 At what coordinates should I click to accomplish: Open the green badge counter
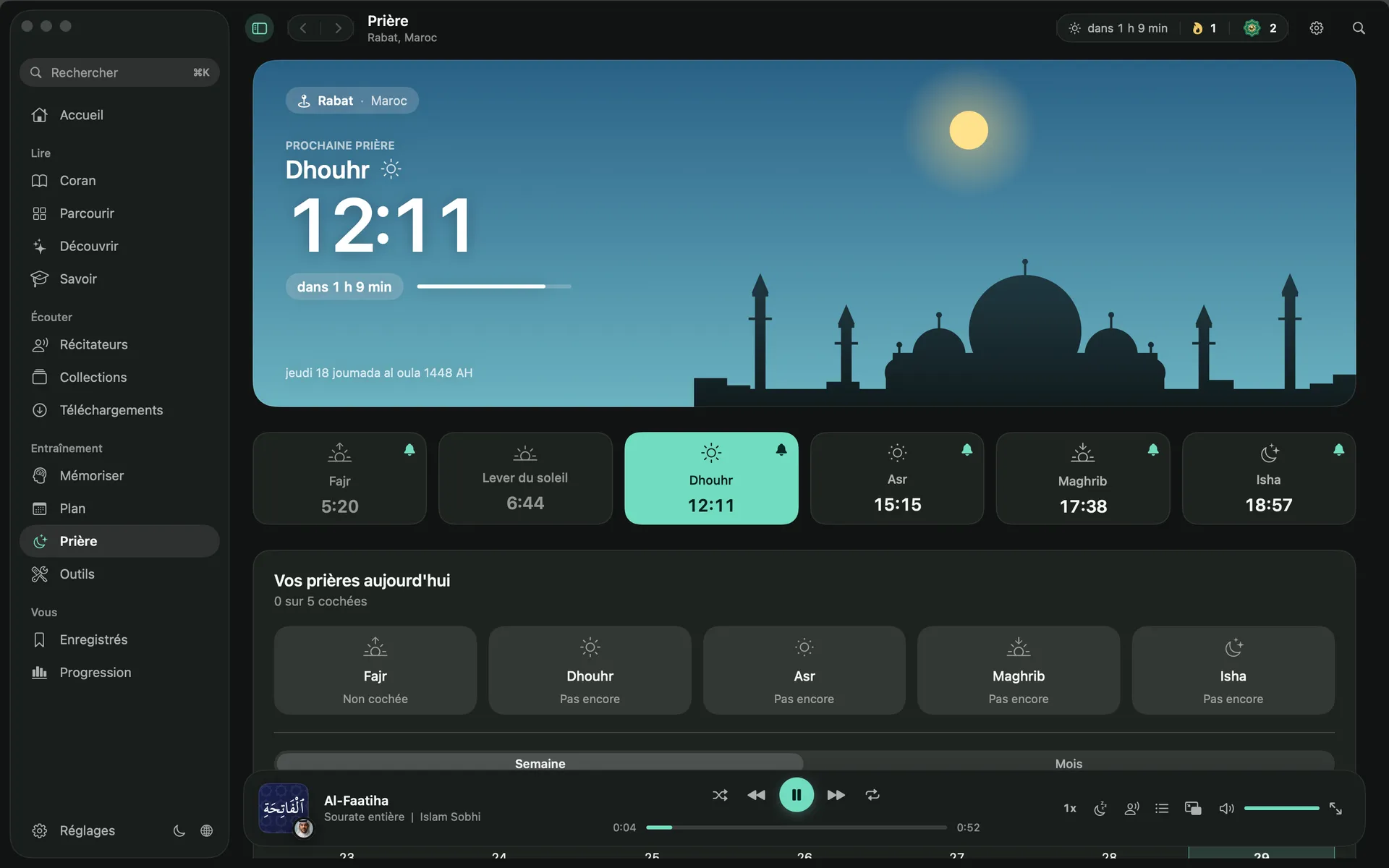pos(1260,28)
